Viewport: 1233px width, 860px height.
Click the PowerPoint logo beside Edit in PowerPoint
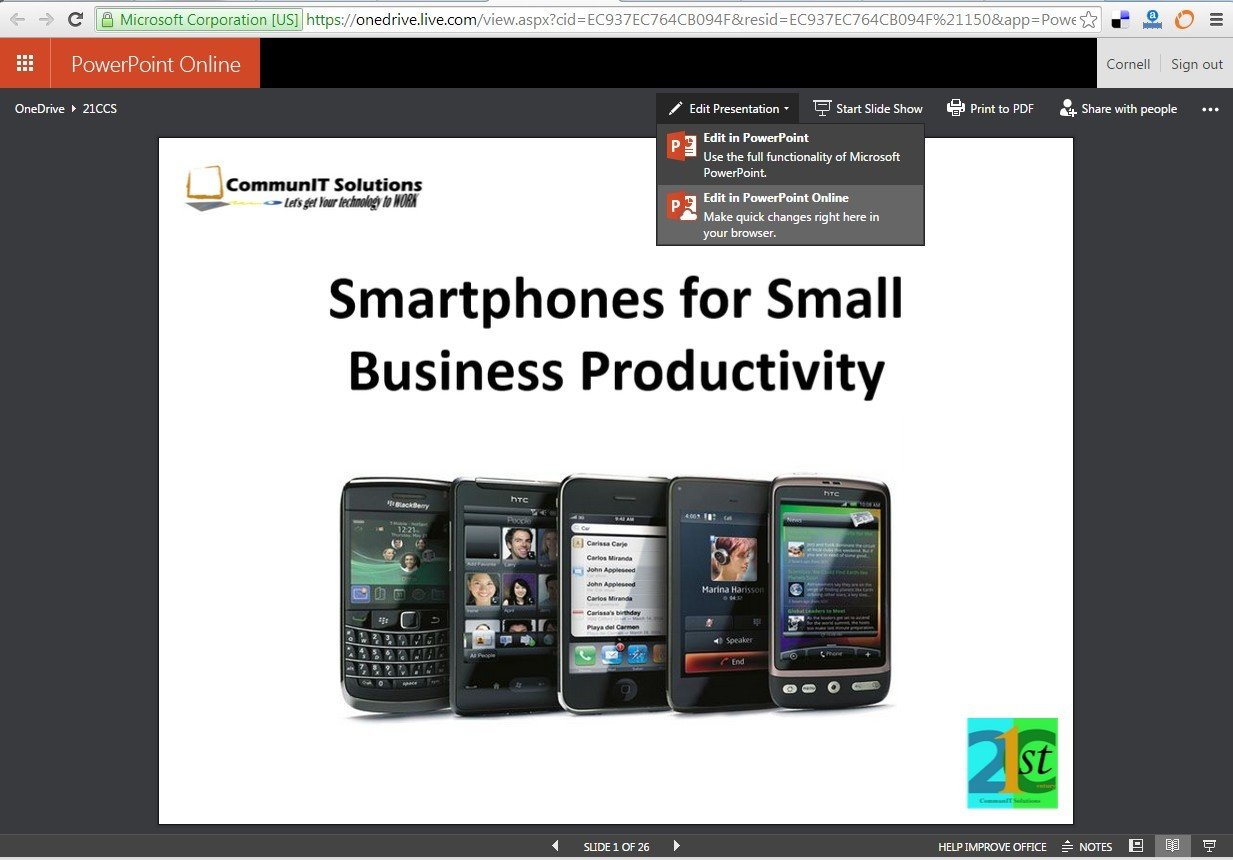[682, 147]
